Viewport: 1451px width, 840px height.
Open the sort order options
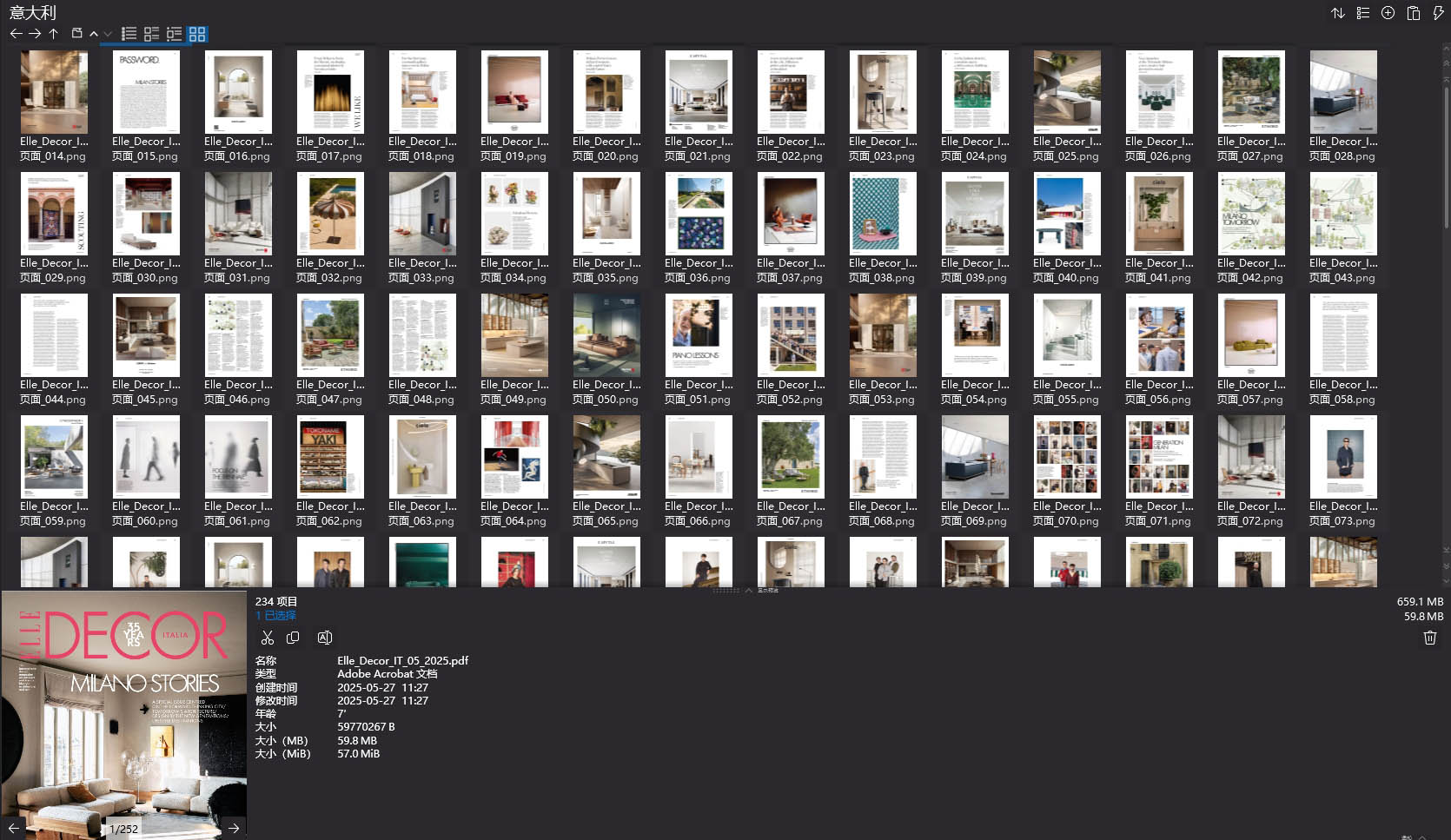point(1338,13)
